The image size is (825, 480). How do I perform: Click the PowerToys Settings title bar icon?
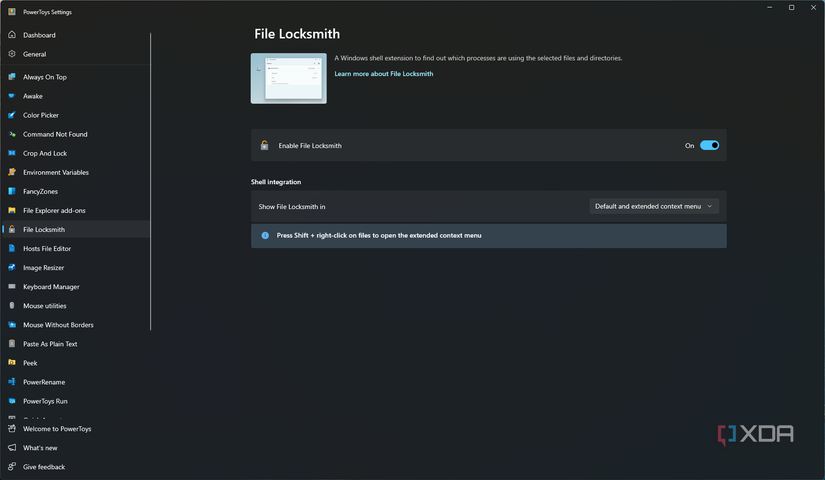(x=12, y=12)
